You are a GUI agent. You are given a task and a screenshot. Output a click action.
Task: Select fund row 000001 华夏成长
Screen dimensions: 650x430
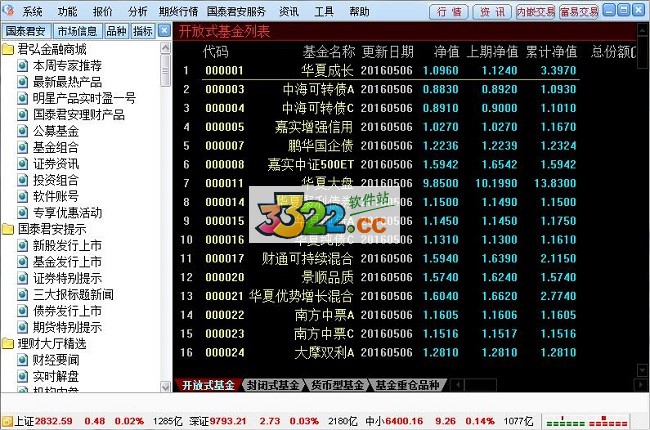[379, 70]
